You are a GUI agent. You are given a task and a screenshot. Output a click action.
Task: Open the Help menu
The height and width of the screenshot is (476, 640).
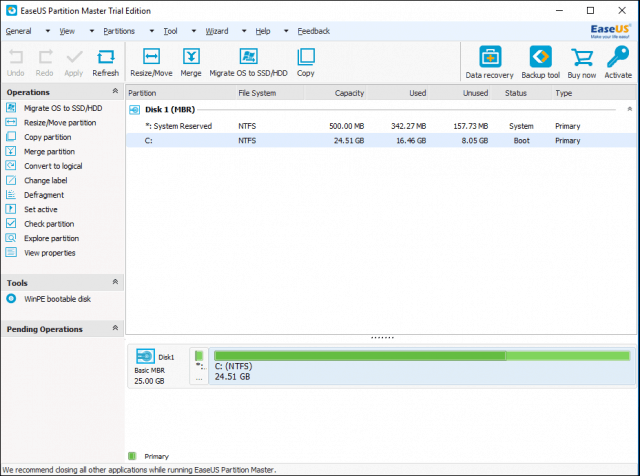[263, 31]
